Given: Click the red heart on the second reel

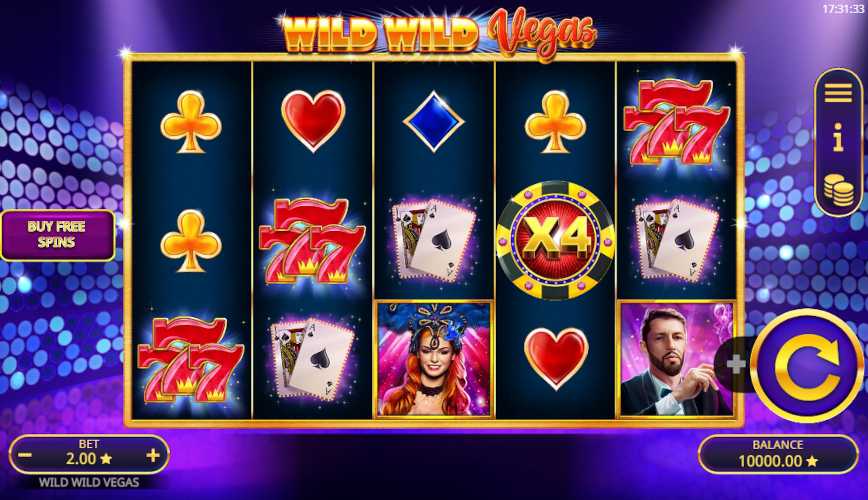Looking at the screenshot, I should (x=313, y=120).
